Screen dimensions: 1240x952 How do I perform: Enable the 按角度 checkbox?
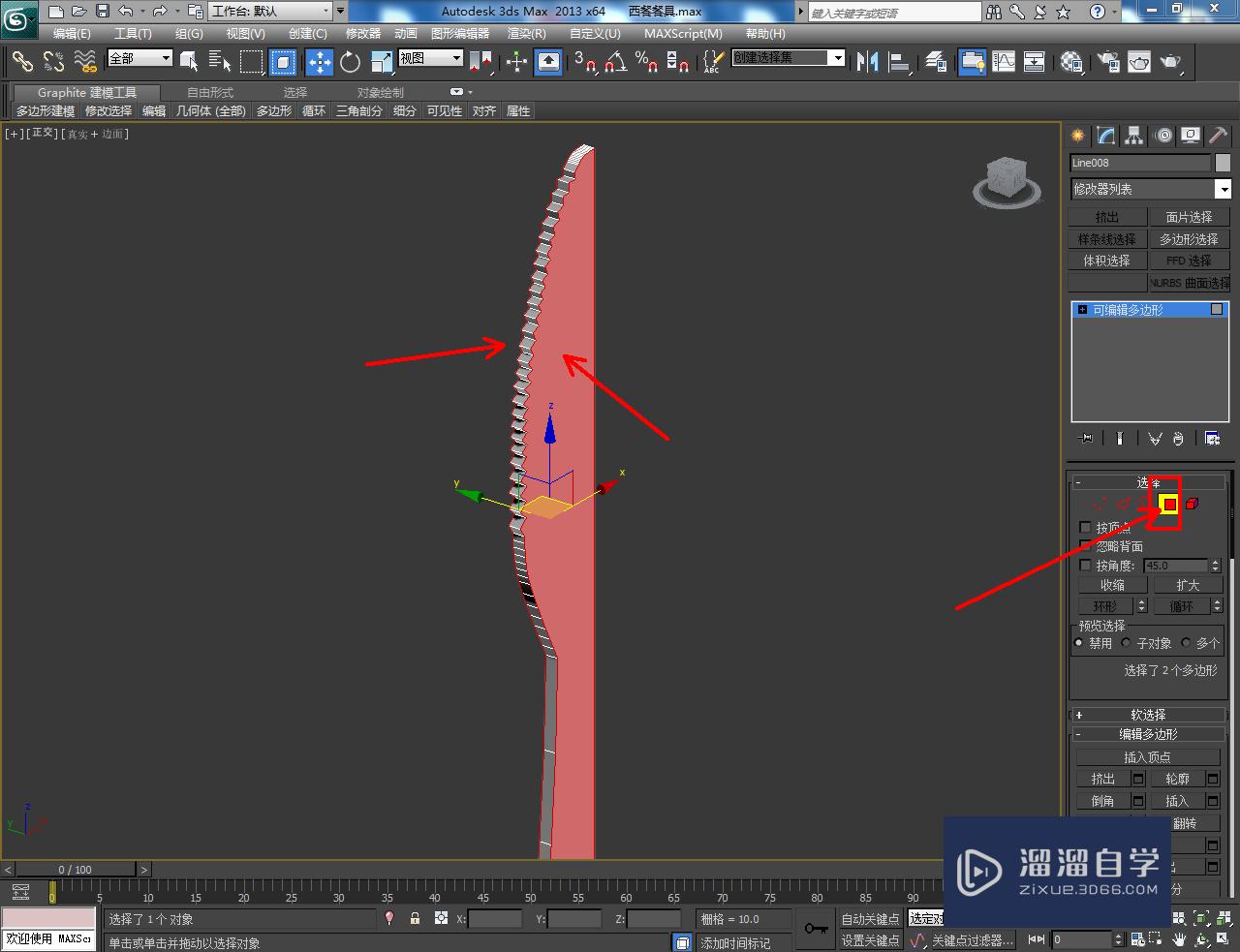[x=1085, y=566]
